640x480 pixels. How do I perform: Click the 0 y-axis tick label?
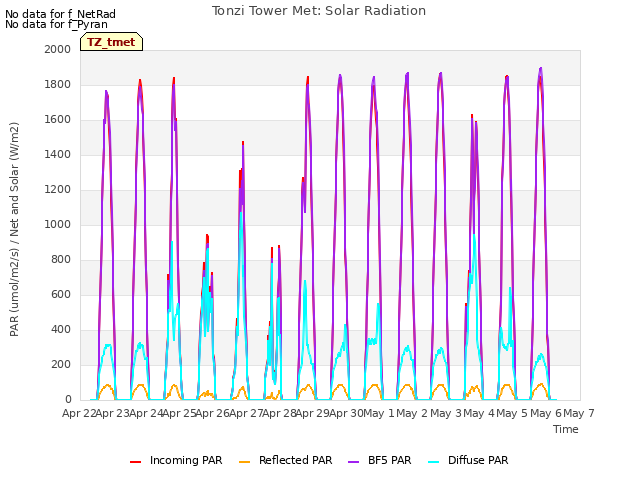pos(68,400)
